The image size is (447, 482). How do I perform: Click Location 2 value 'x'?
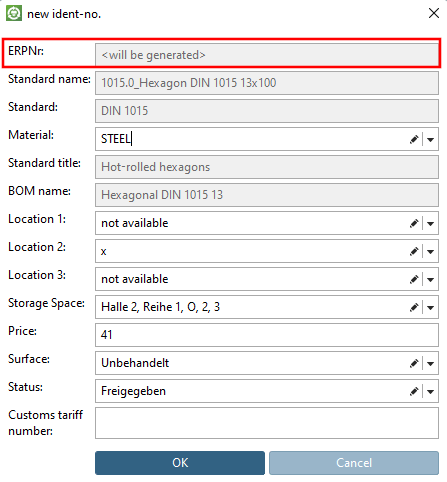104,252
